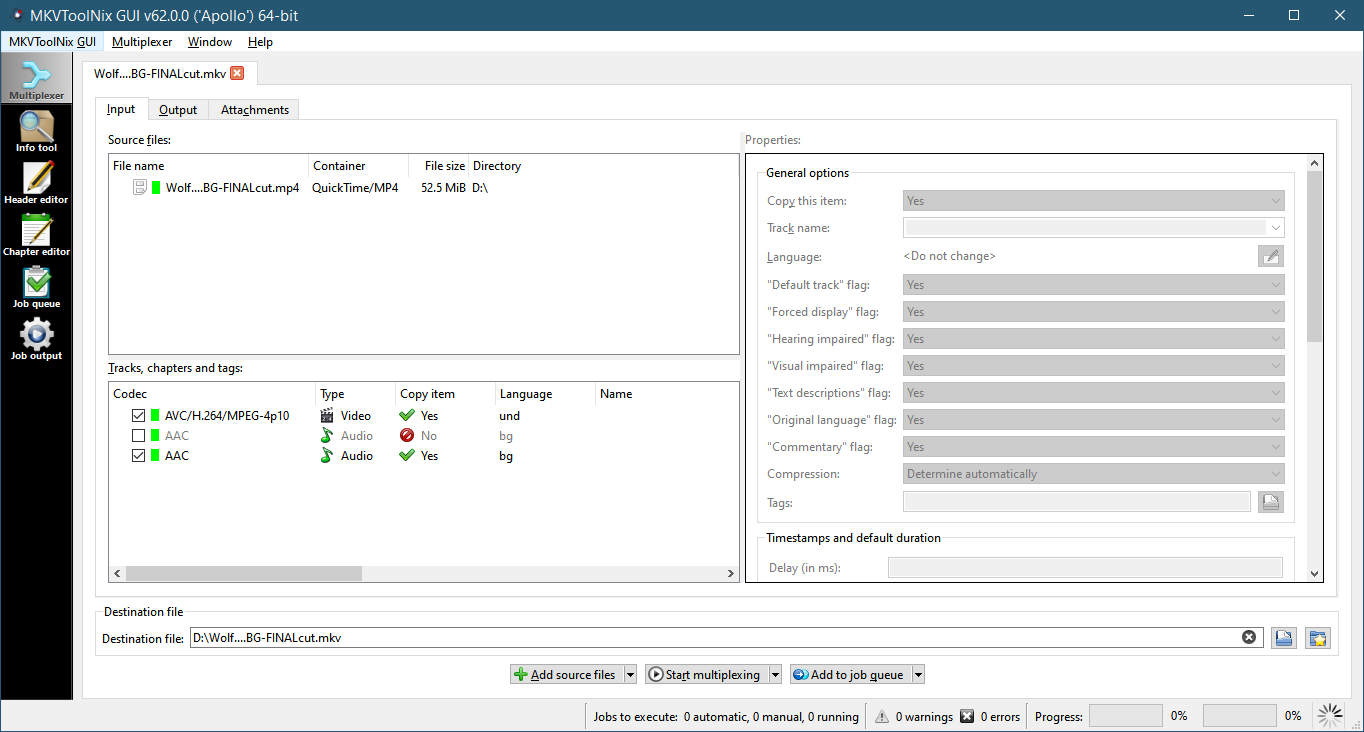This screenshot has width=1364, height=732.
Task: Uncheck the last AAC audio track
Action: coord(138,455)
